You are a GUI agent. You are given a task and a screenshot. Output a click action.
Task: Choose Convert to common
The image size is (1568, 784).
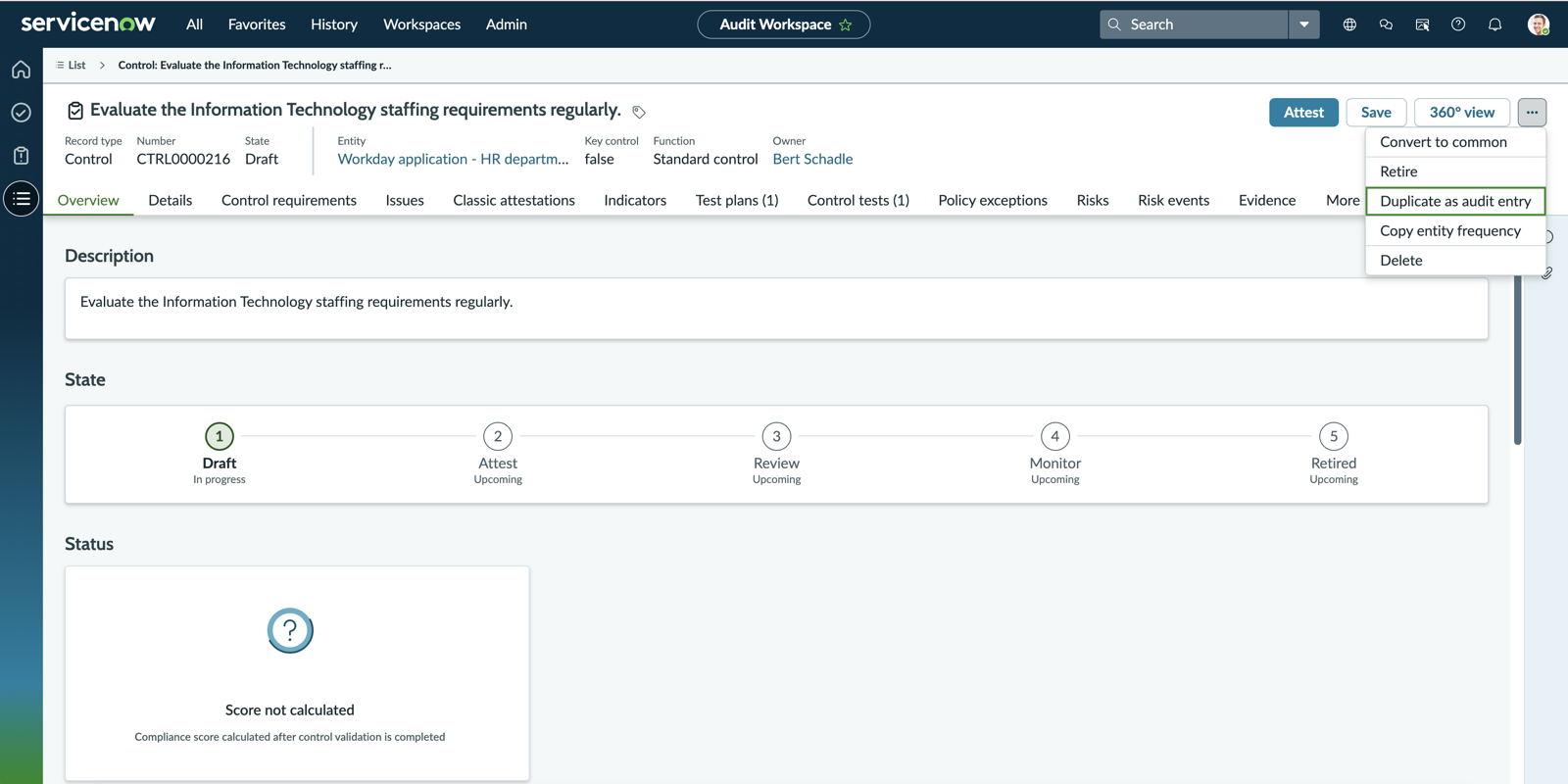(x=1455, y=142)
